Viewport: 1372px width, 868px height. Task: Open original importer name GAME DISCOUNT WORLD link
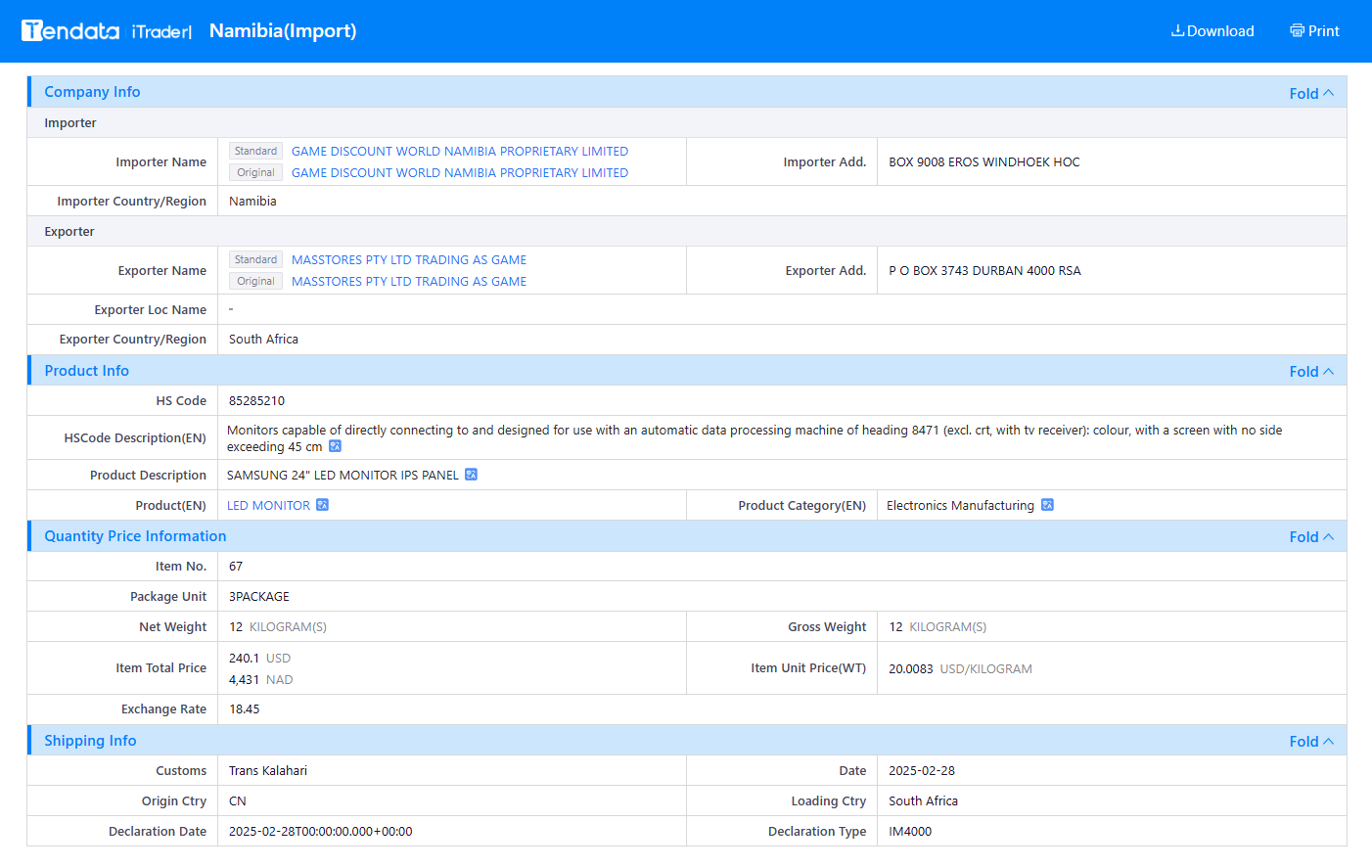[x=460, y=172]
